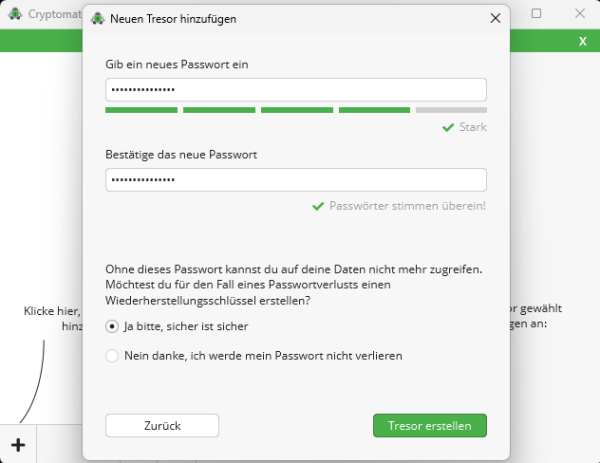
Task: Click the Cryptomator logo in the dialog title bar
Action: pos(98,18)
